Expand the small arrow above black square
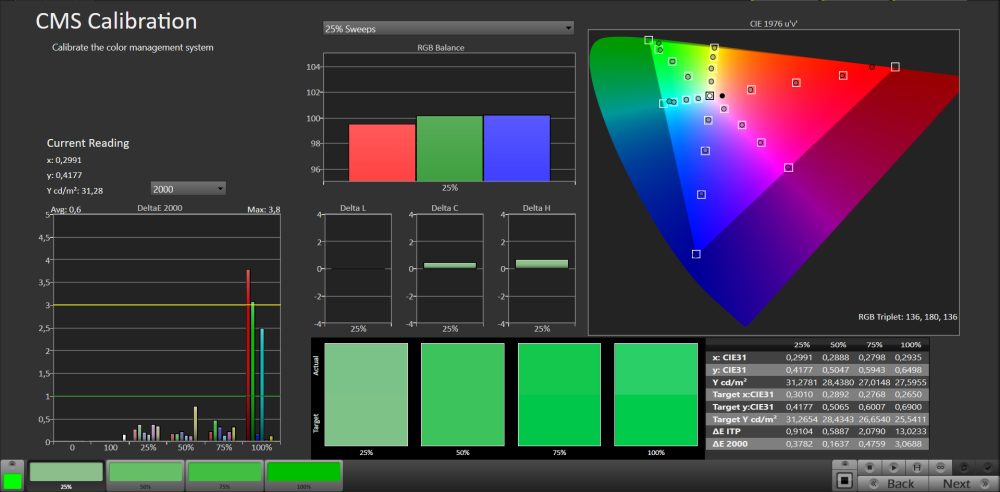Viewport: 1000px width, 492px height. coord(845,464)
